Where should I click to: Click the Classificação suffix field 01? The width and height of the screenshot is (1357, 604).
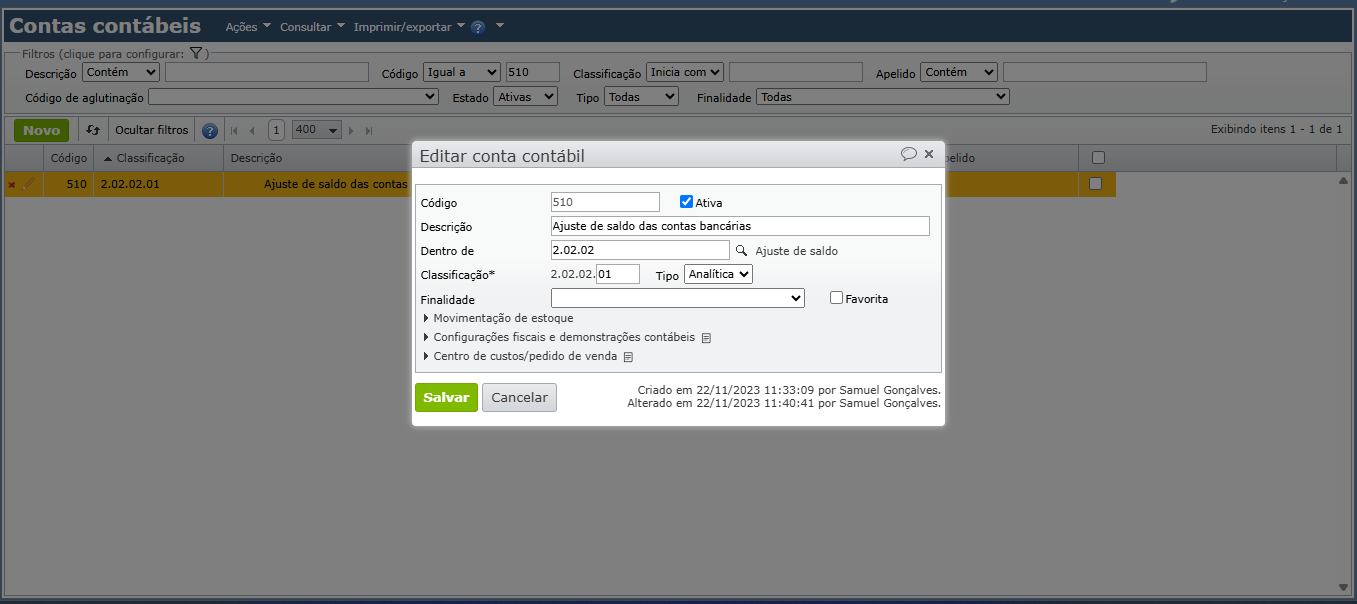(617, 274)
